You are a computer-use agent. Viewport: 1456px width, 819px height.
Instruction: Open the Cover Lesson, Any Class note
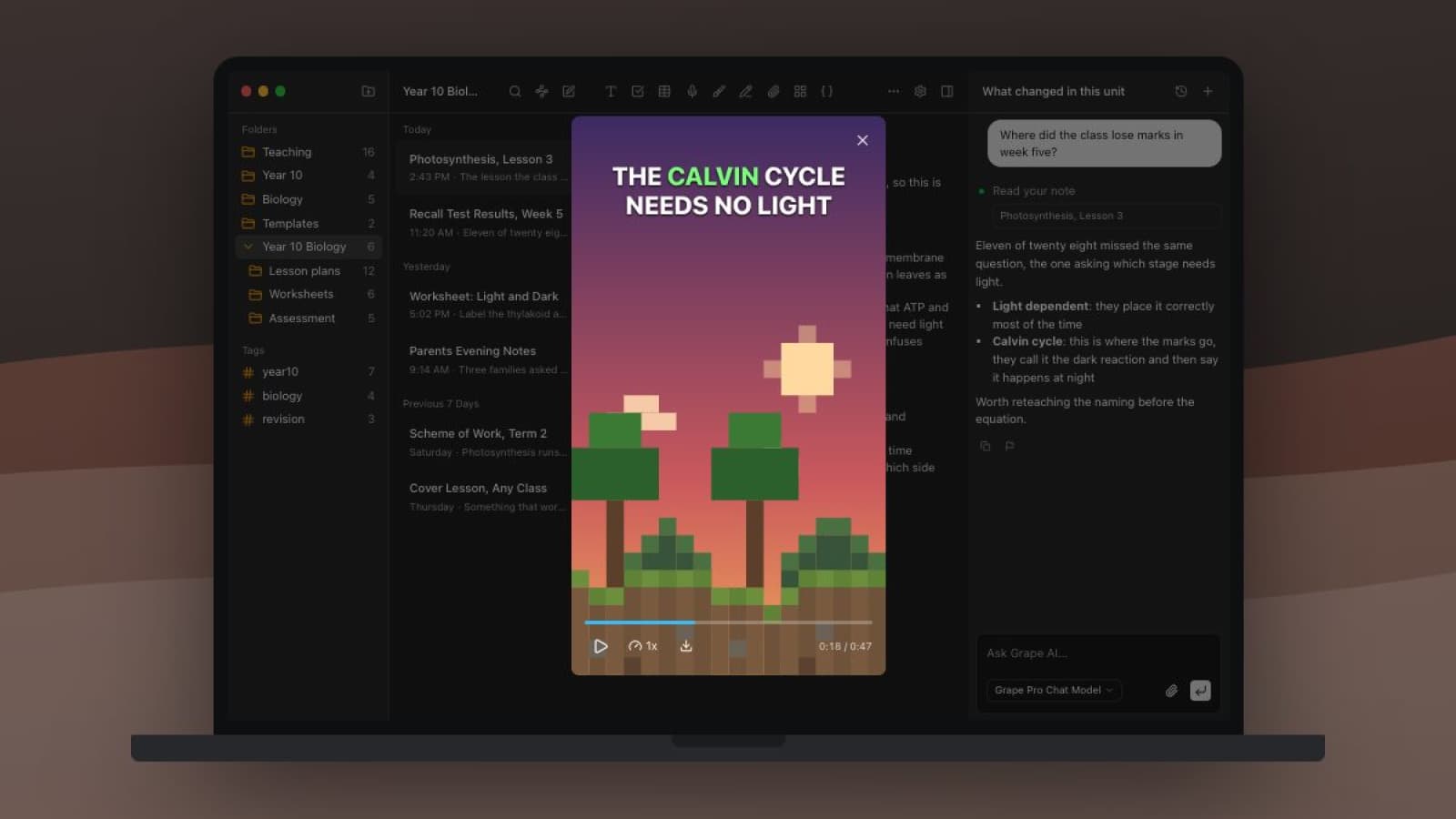pos(484,496)
